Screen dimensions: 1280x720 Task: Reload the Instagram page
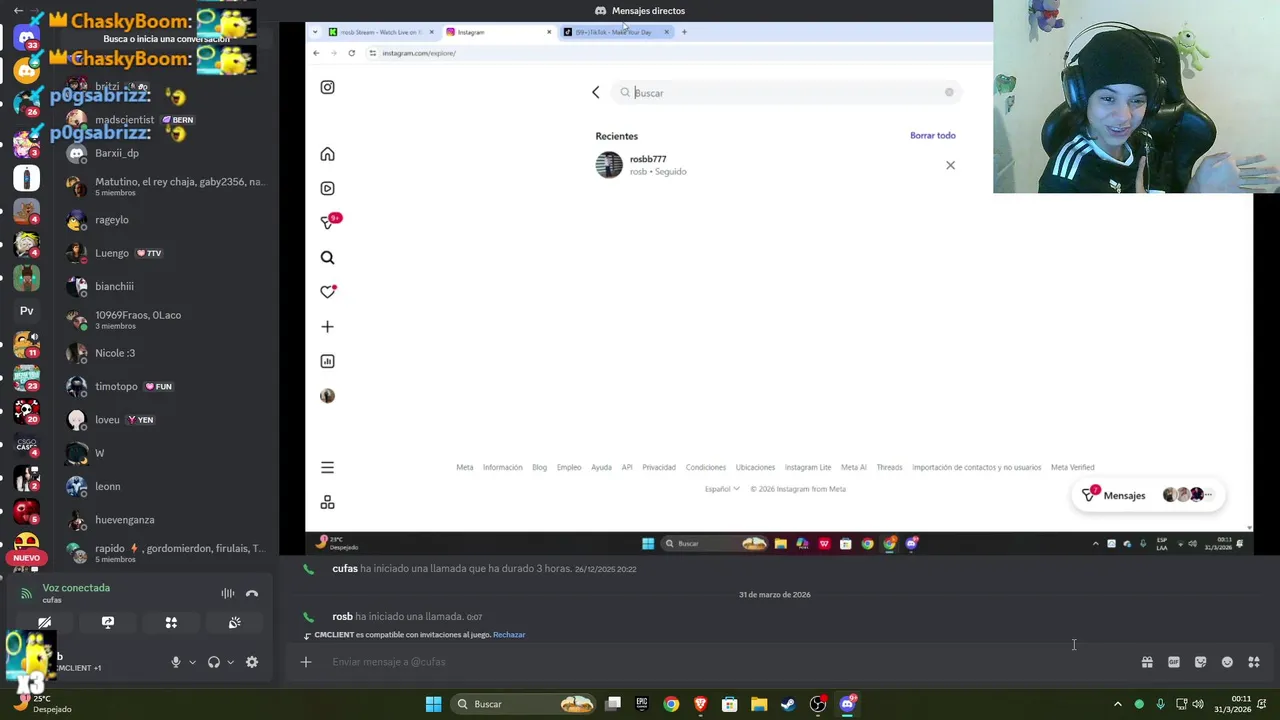click(x=351, y=53)
